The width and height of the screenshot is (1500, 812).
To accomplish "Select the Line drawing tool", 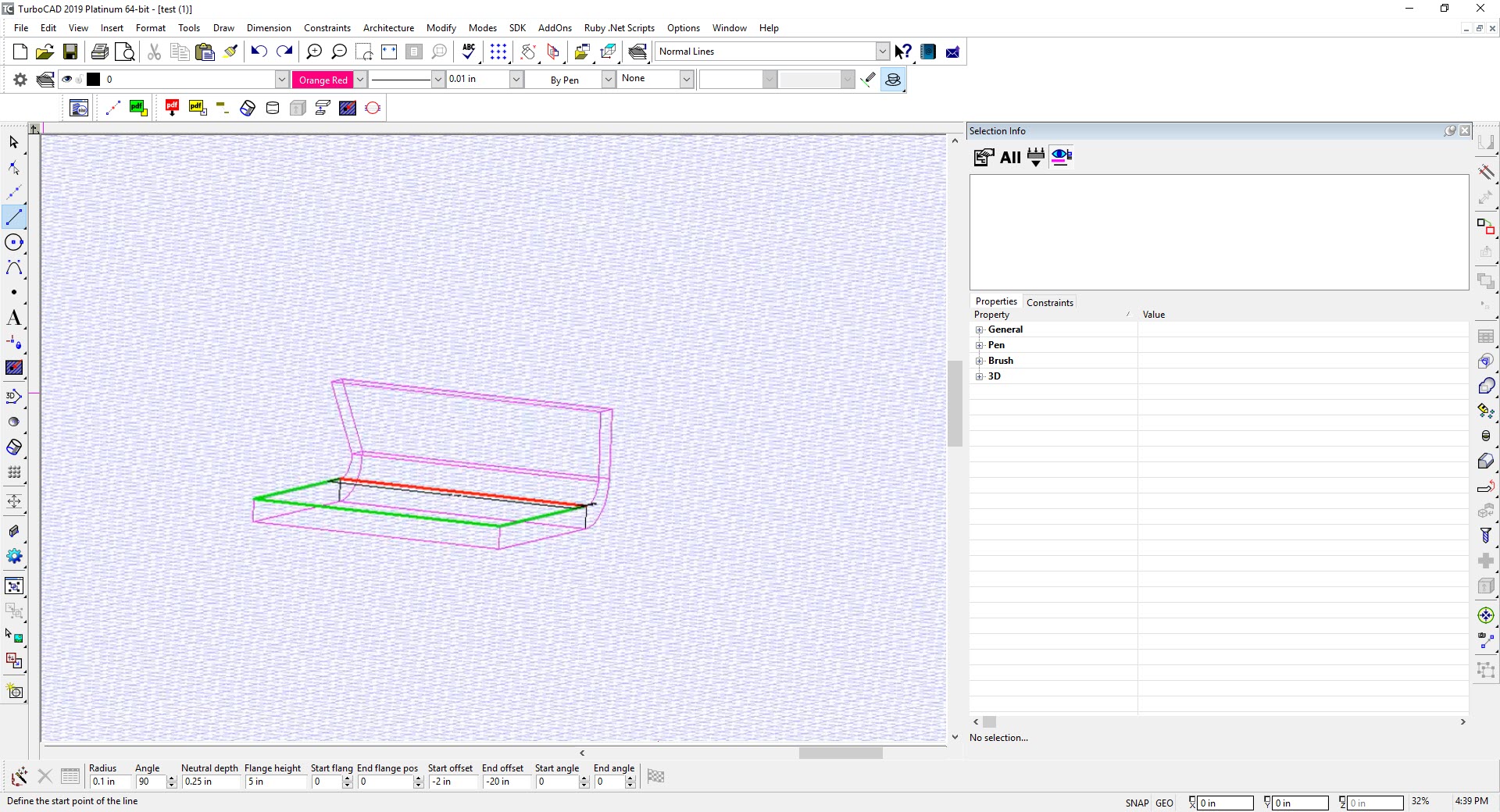I will (14, 217).
